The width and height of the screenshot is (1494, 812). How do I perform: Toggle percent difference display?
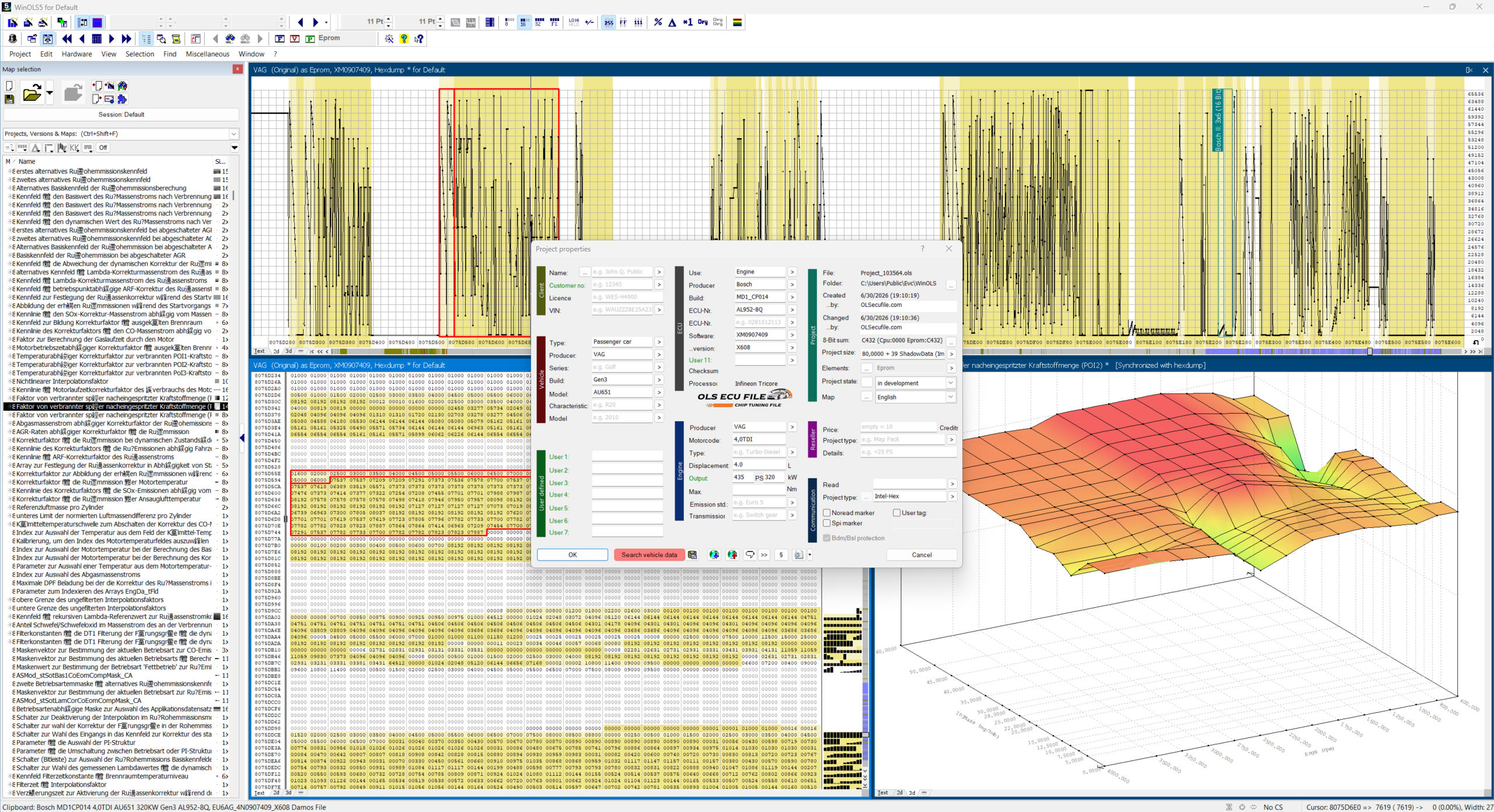point(658,22)
